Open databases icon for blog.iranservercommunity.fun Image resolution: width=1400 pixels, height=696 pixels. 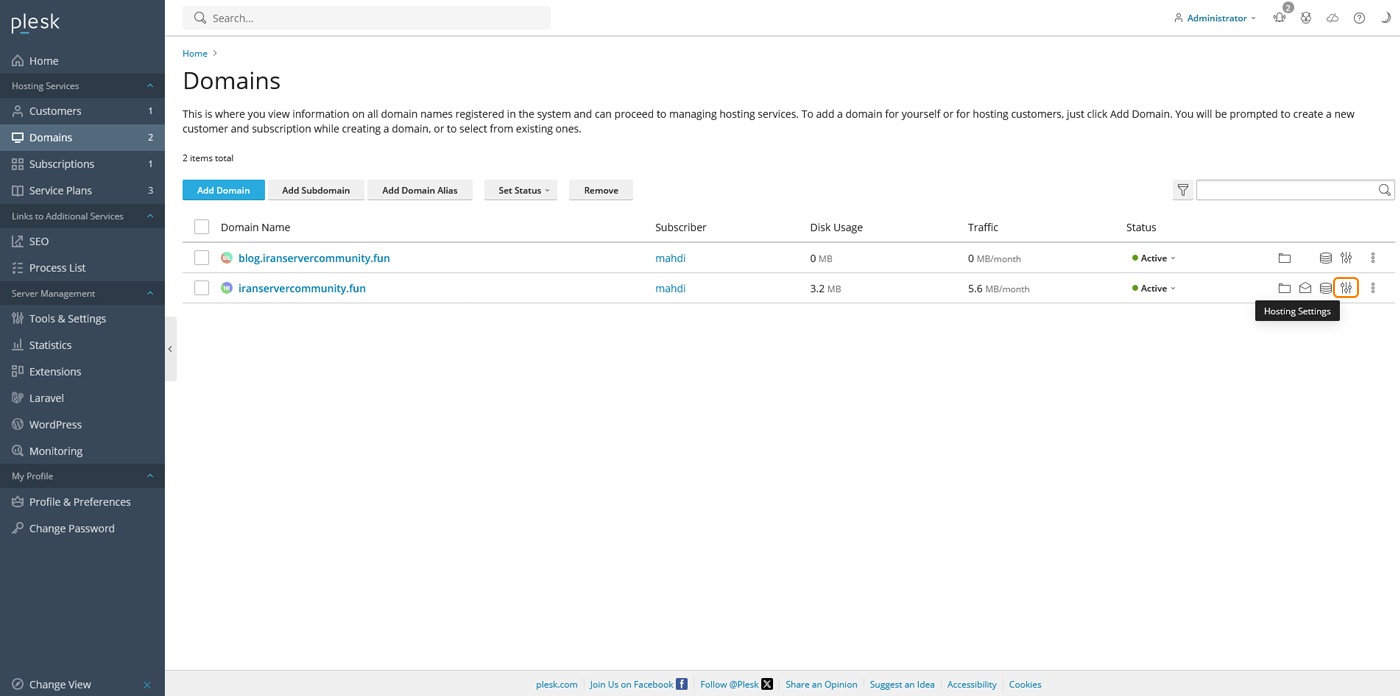(x=1325, y=258)
